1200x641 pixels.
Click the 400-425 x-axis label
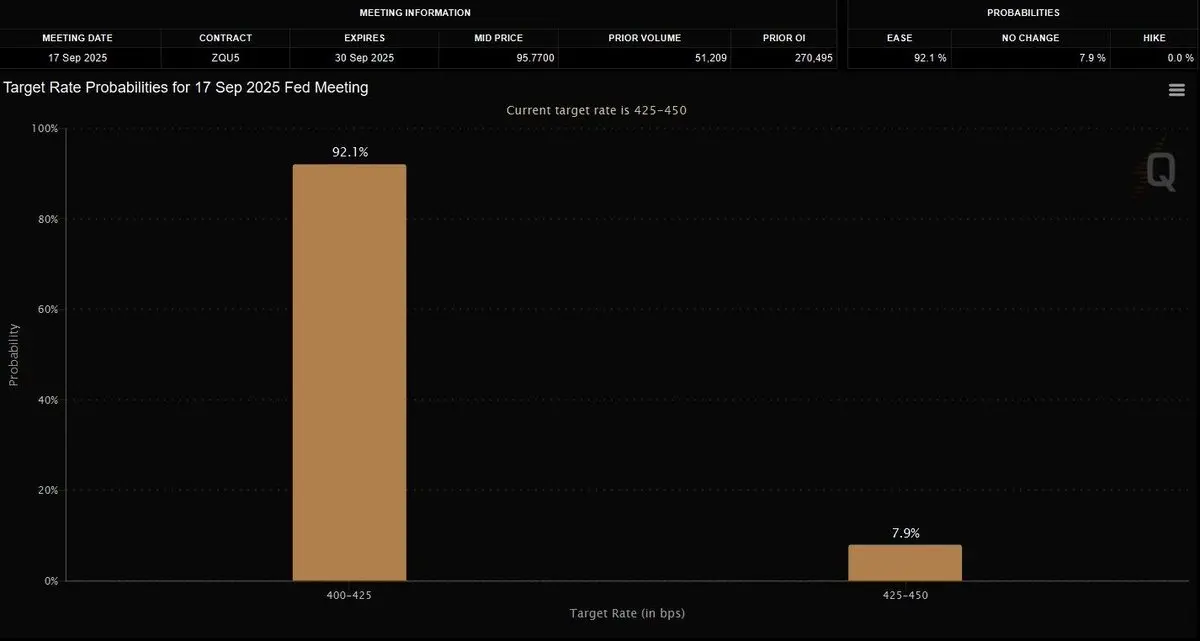pos(349,594)
